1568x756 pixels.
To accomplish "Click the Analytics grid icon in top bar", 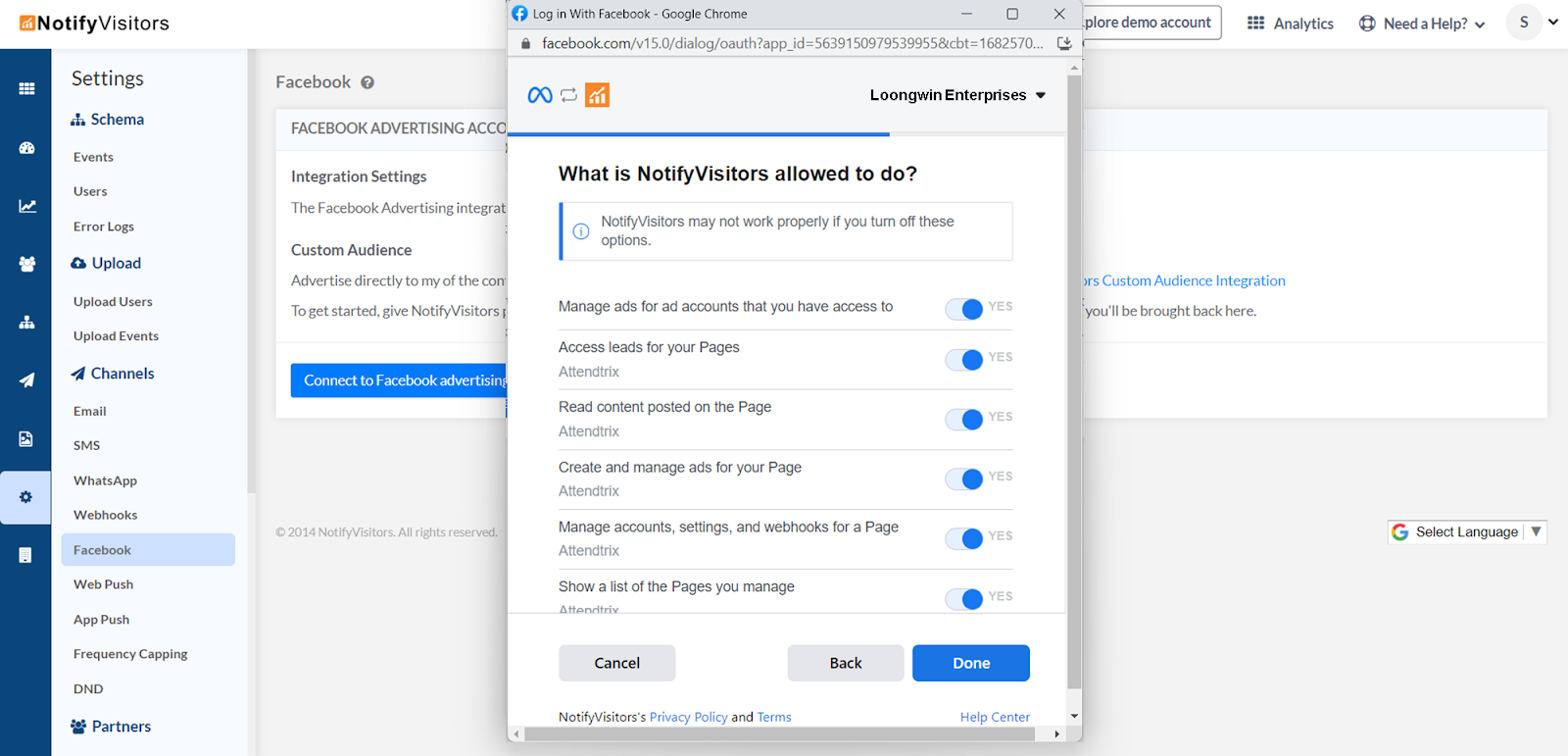I will point(1255,23).
